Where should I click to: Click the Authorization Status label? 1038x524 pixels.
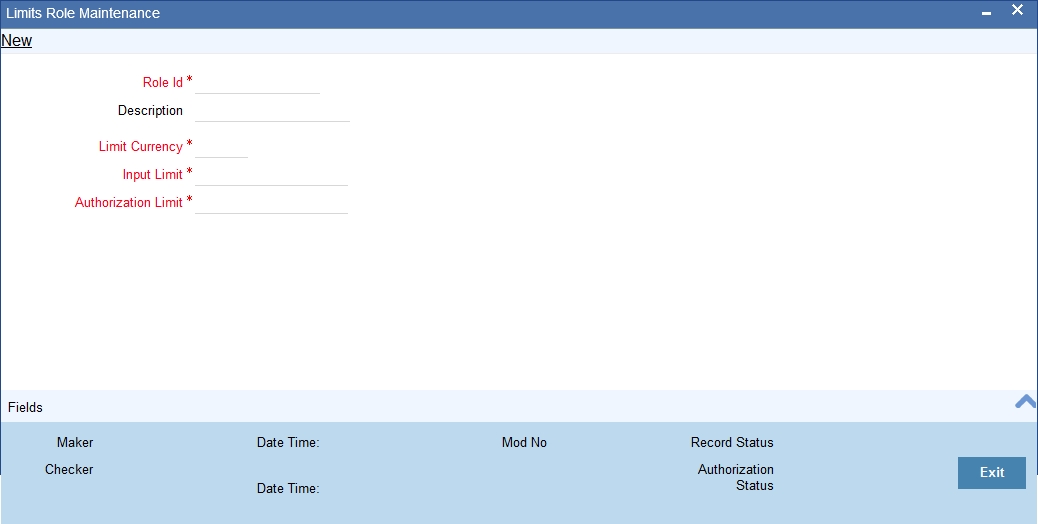coord(735,477)
